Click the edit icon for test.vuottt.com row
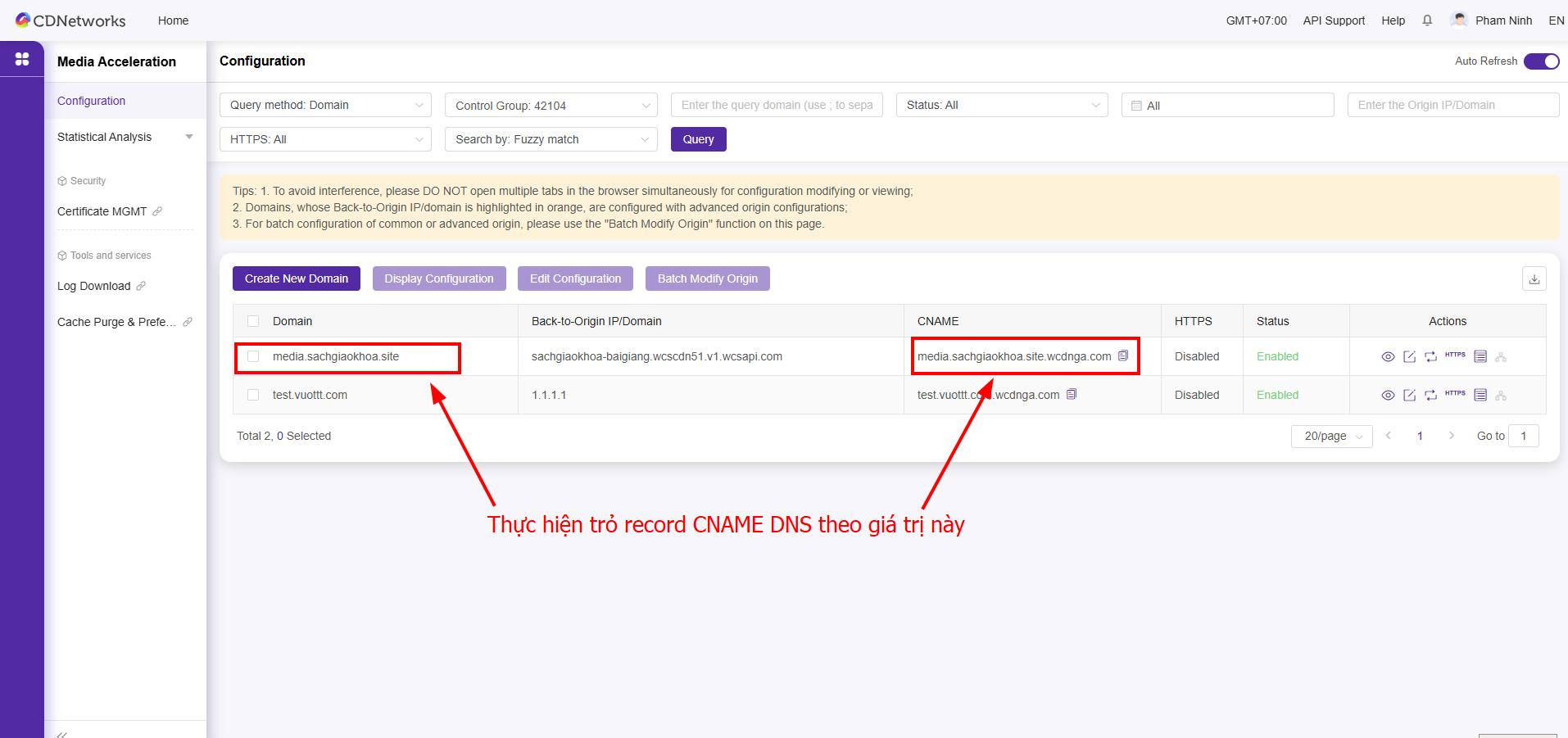 1409,396
